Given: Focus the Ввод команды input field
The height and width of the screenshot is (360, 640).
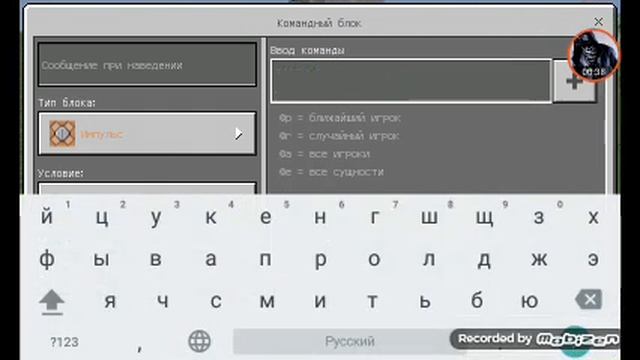Looking at the screenshot, I should coord(411,81).
